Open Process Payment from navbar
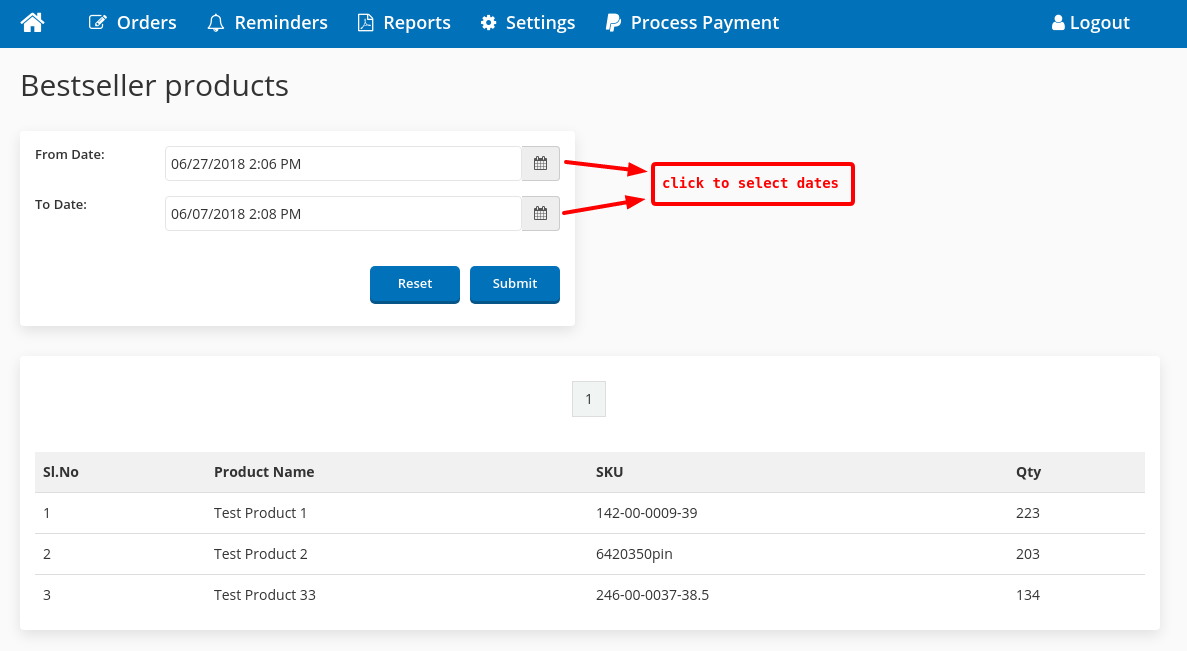This screenshot has width=1187, height=651. 704,23
